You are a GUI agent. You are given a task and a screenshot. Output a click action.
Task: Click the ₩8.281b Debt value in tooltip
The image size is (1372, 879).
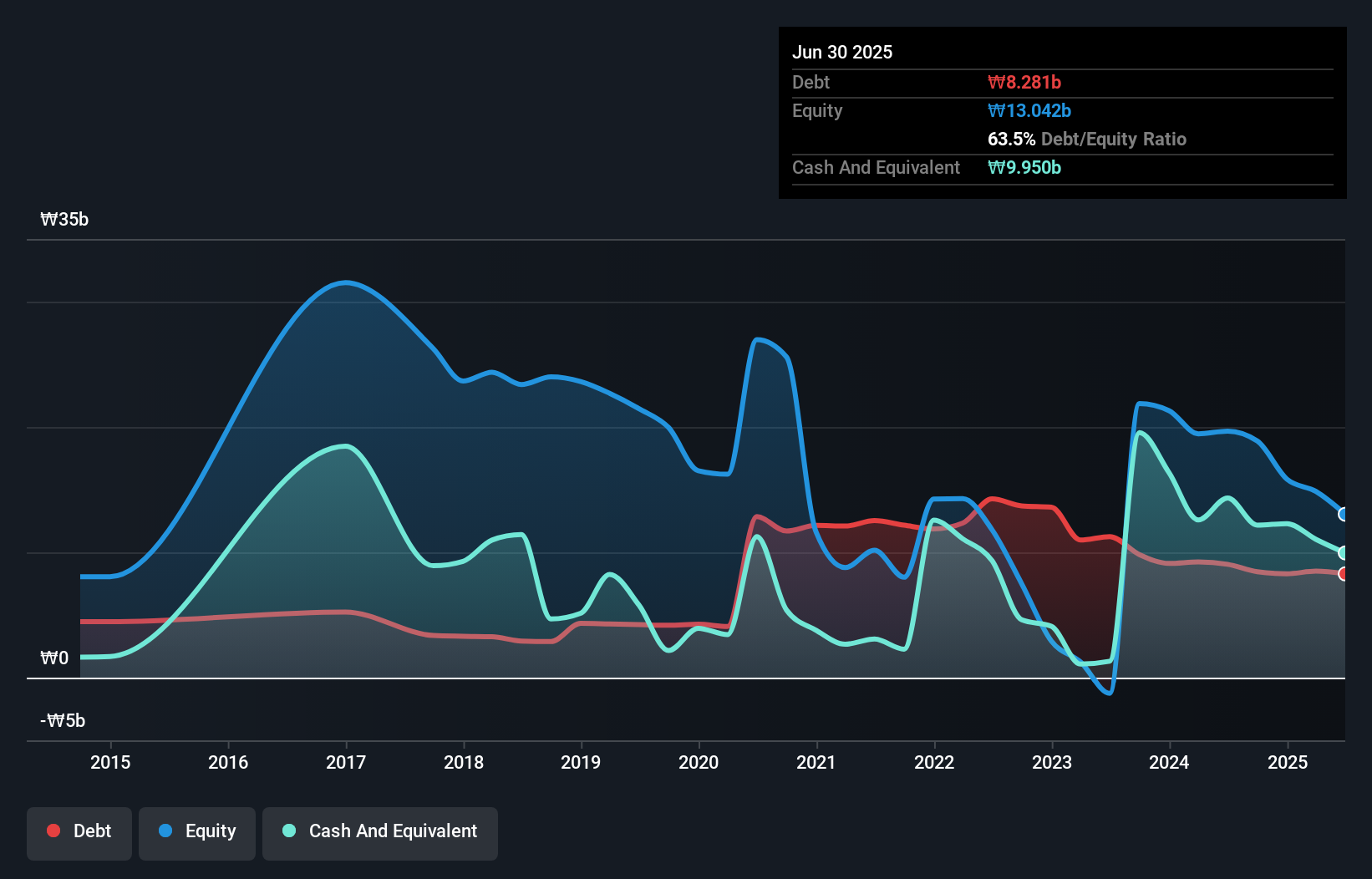pyautogui.click(x=1024, y=82)
